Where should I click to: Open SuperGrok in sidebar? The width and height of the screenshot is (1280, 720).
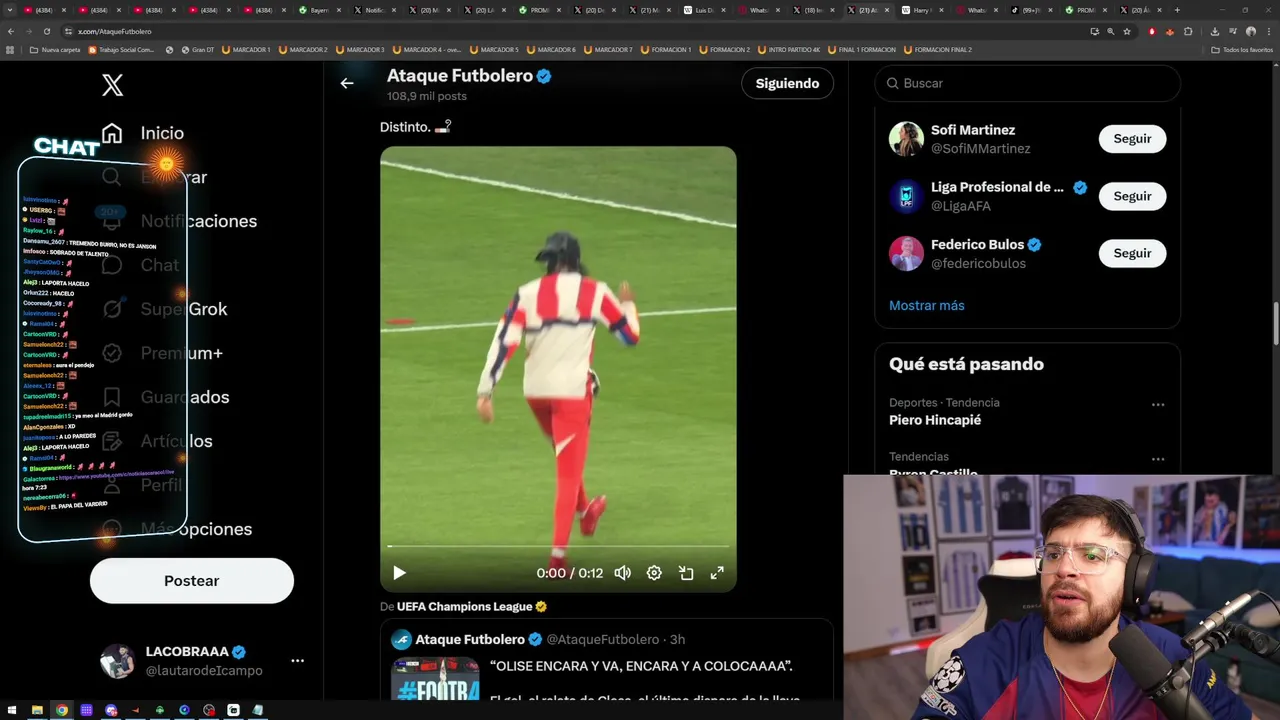tap(184, 309)
